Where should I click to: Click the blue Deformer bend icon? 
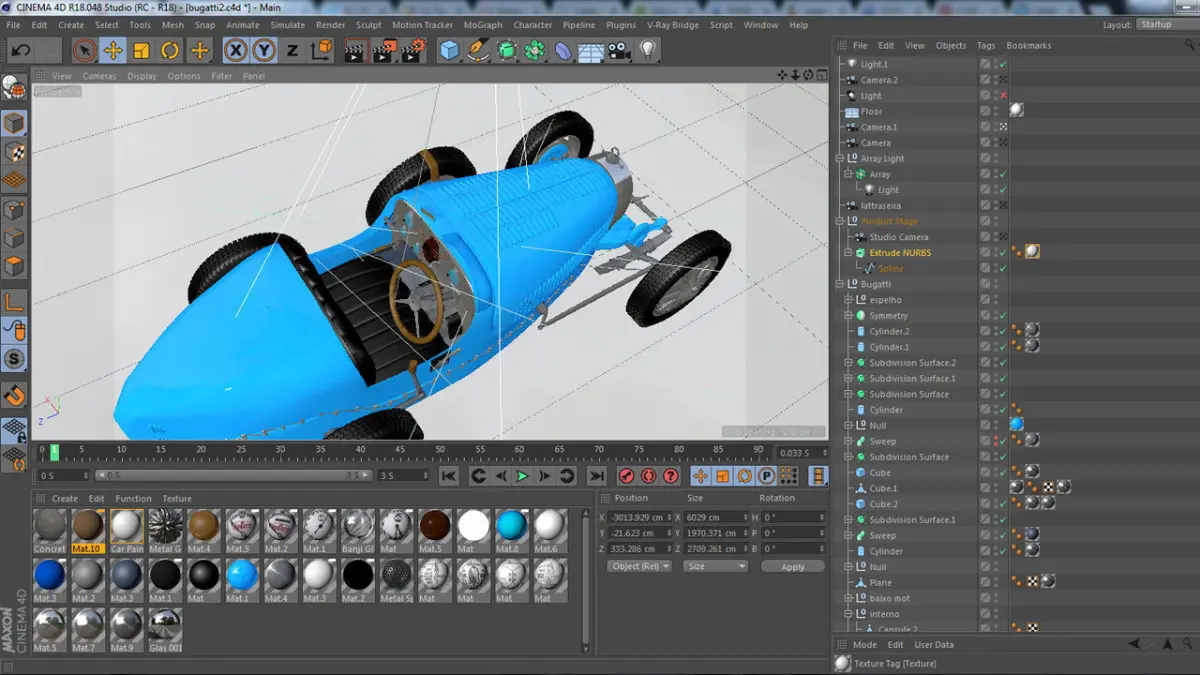point(563,49)
